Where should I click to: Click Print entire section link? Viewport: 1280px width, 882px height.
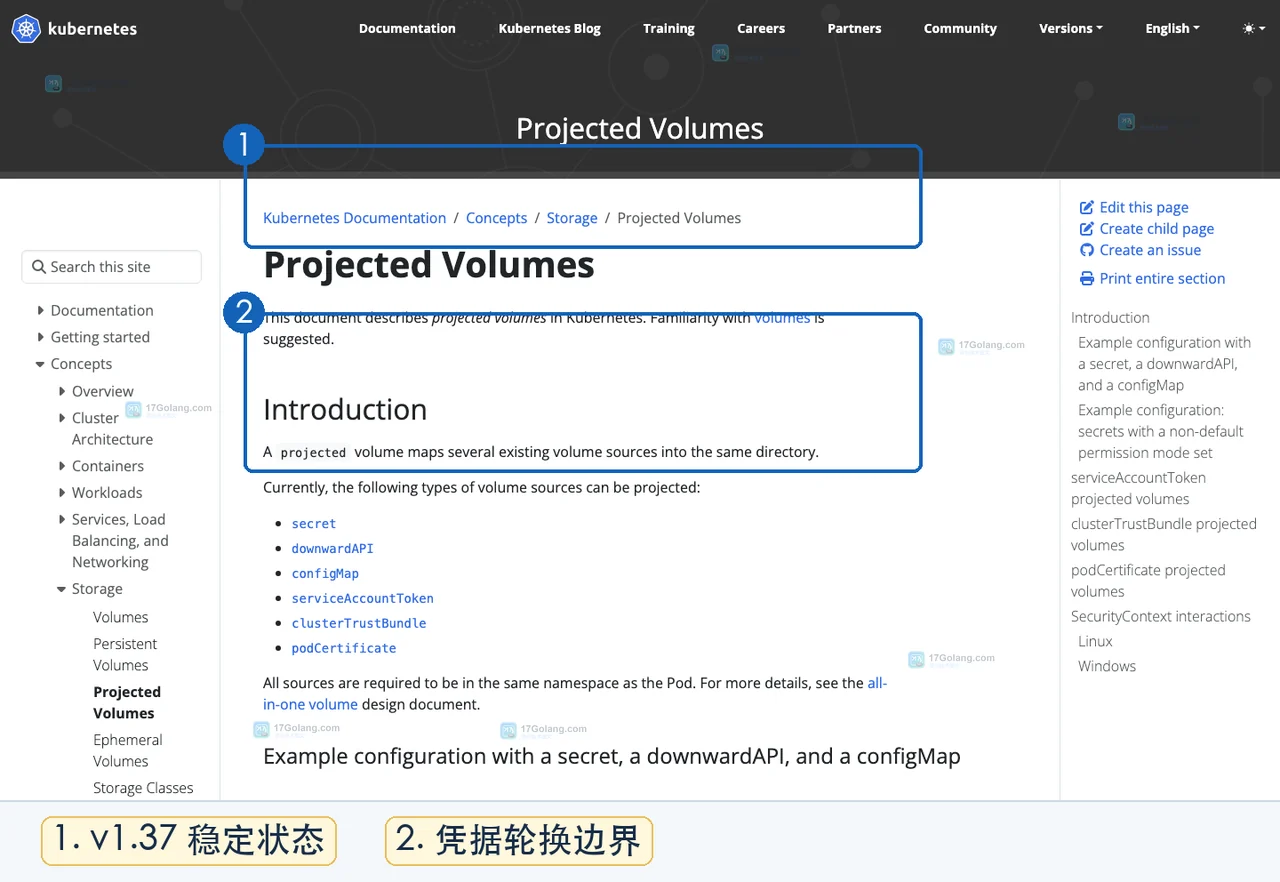click(x=1162, y=278)
